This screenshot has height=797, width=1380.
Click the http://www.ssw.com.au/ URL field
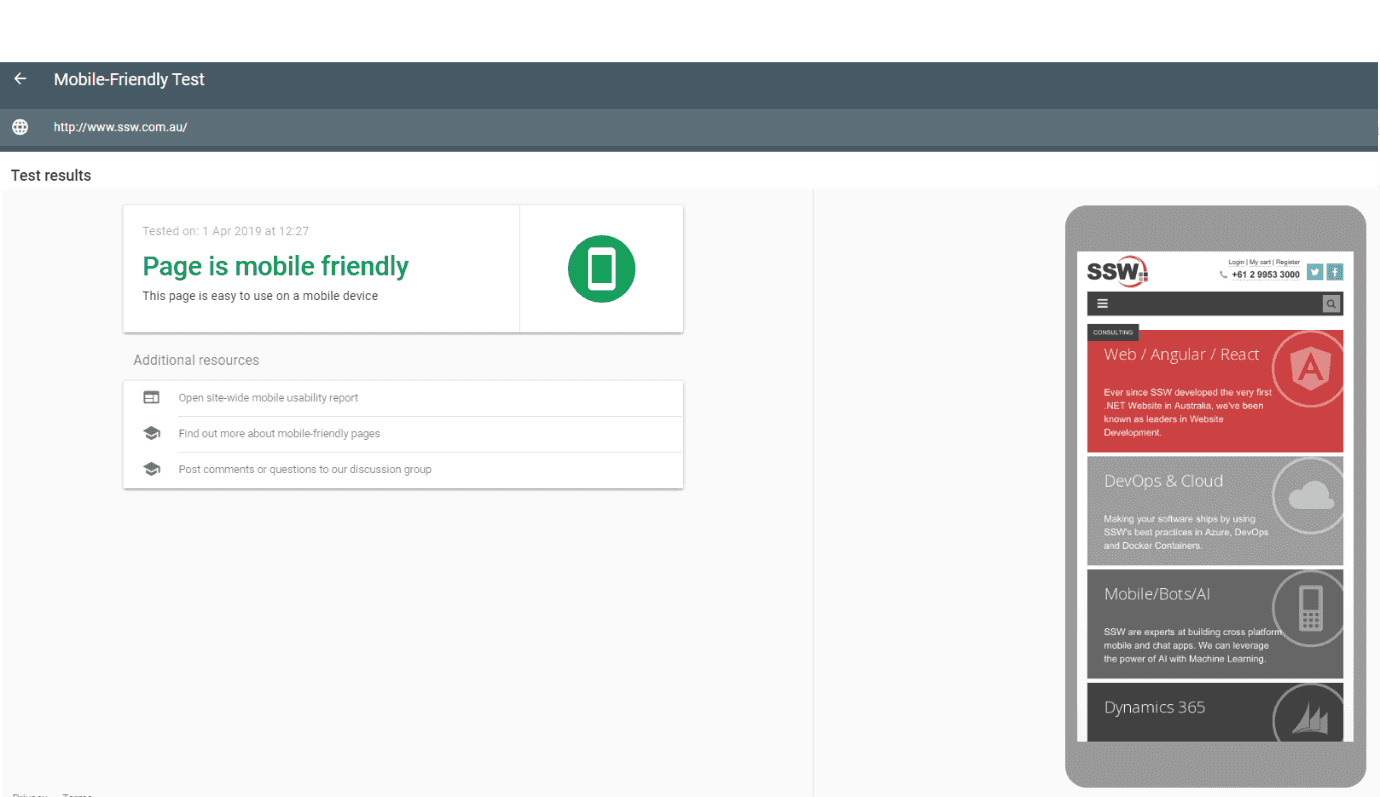coord(120,127)
